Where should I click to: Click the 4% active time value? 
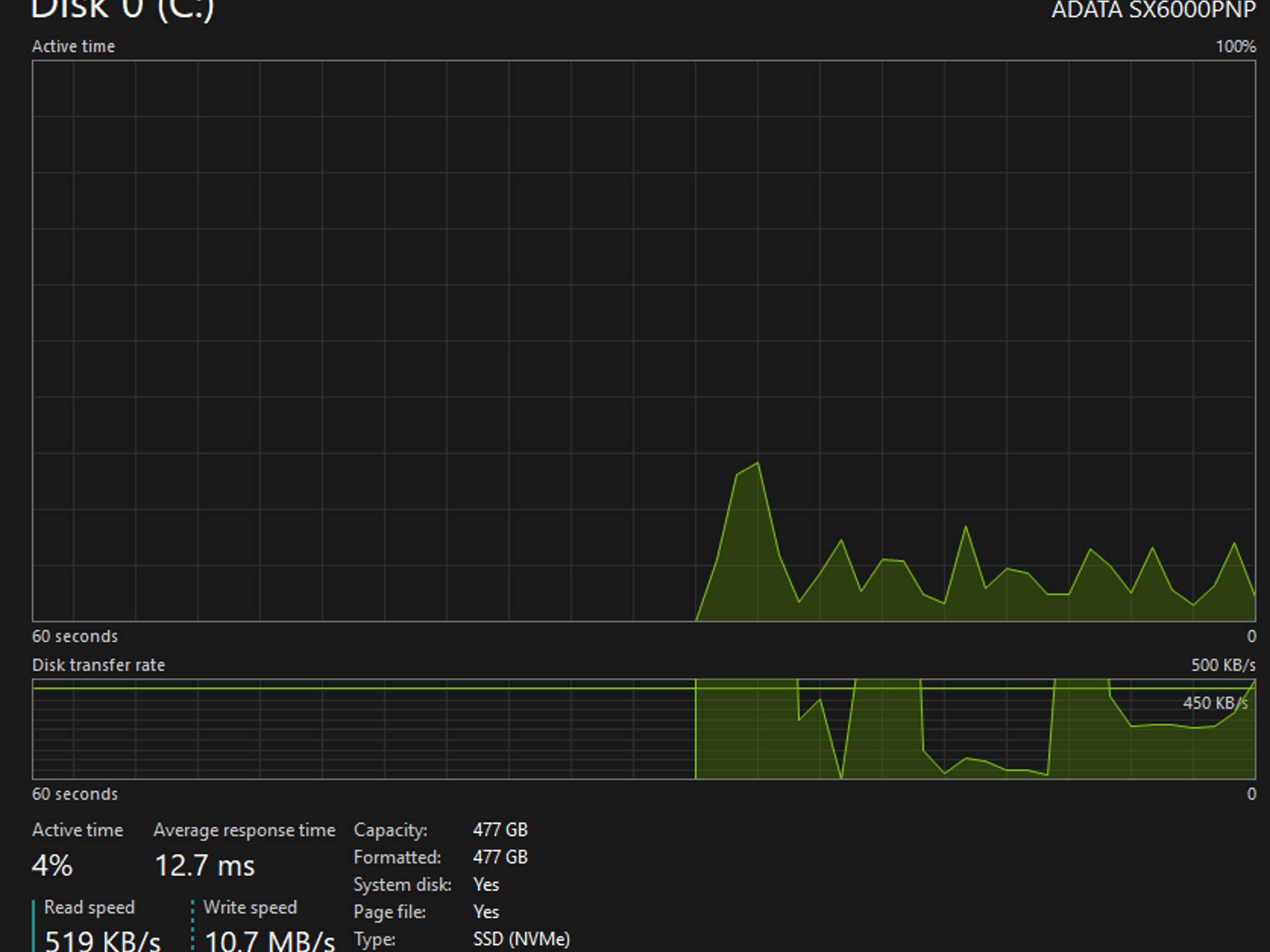pos(52,865)
